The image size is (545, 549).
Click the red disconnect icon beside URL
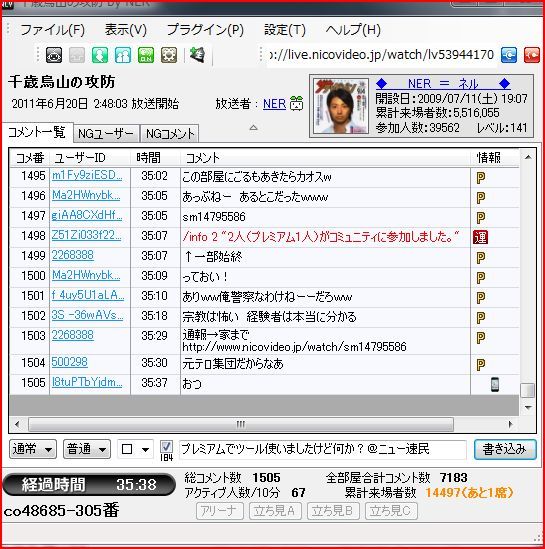pos(531,55)
